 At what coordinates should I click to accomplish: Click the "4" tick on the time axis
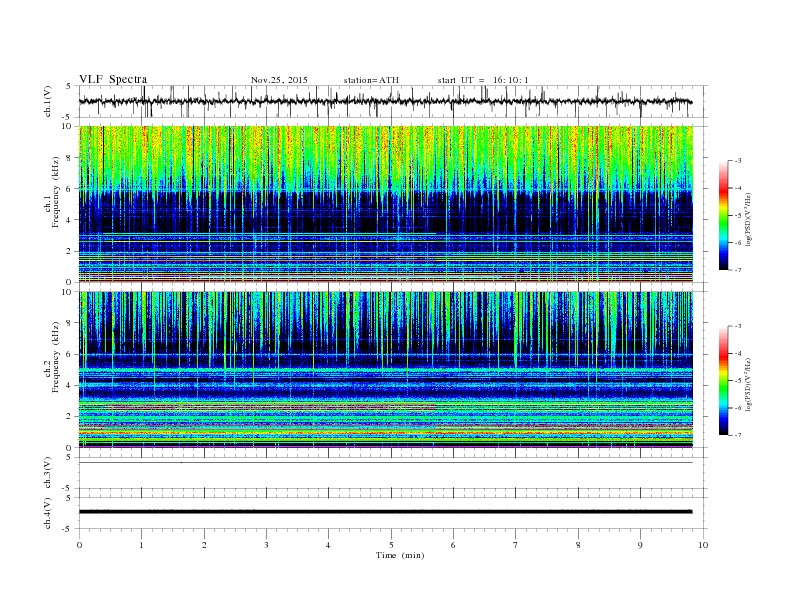point(328,545)
